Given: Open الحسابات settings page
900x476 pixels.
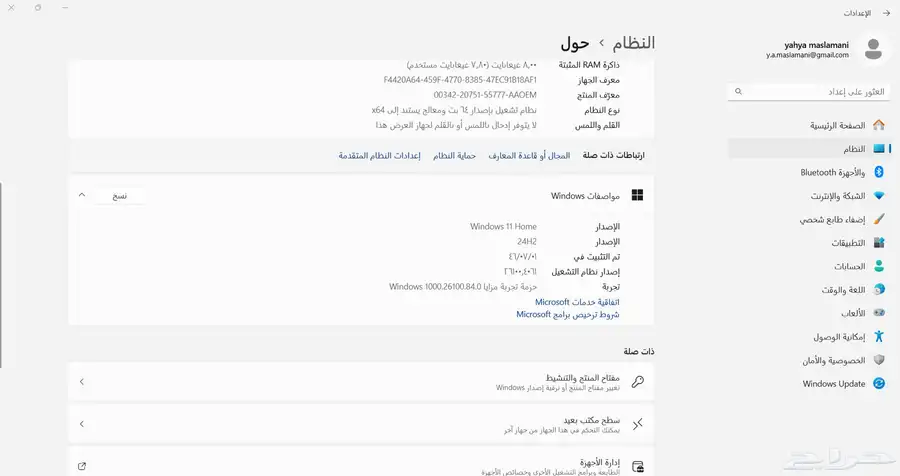Looking at the screenshot, I should point(809,266).
